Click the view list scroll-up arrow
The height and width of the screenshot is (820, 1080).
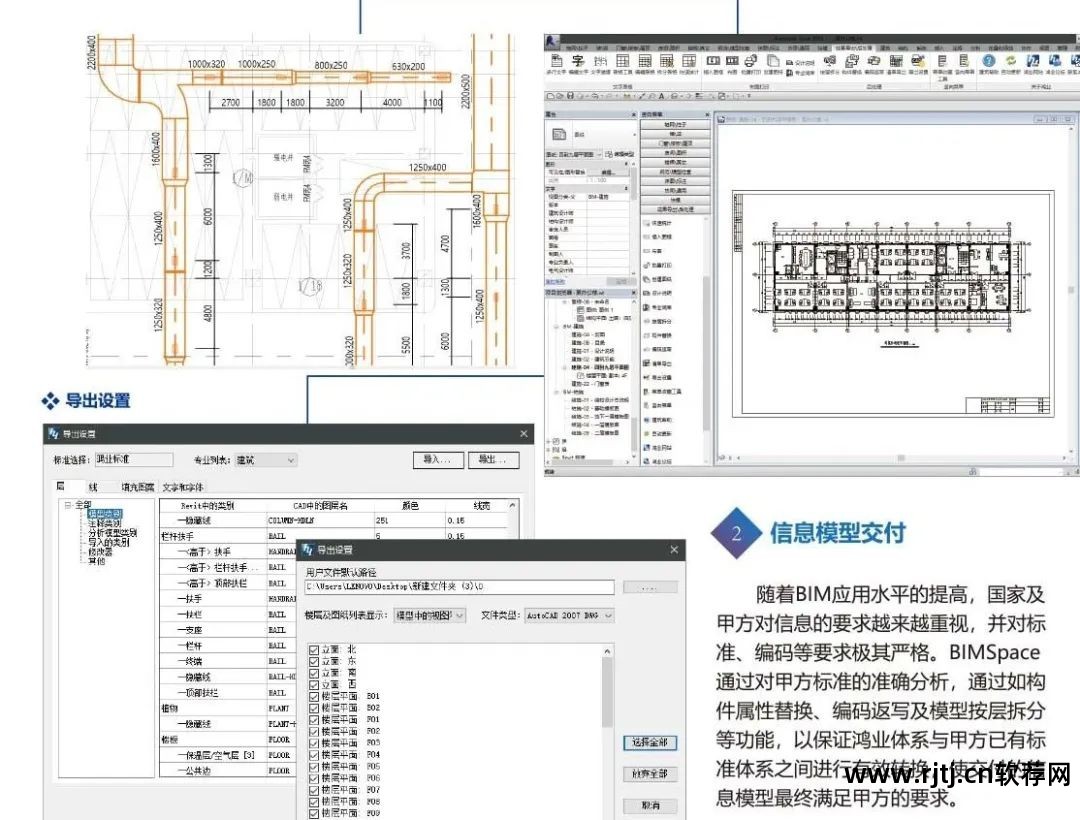click(x=607, y=651)
